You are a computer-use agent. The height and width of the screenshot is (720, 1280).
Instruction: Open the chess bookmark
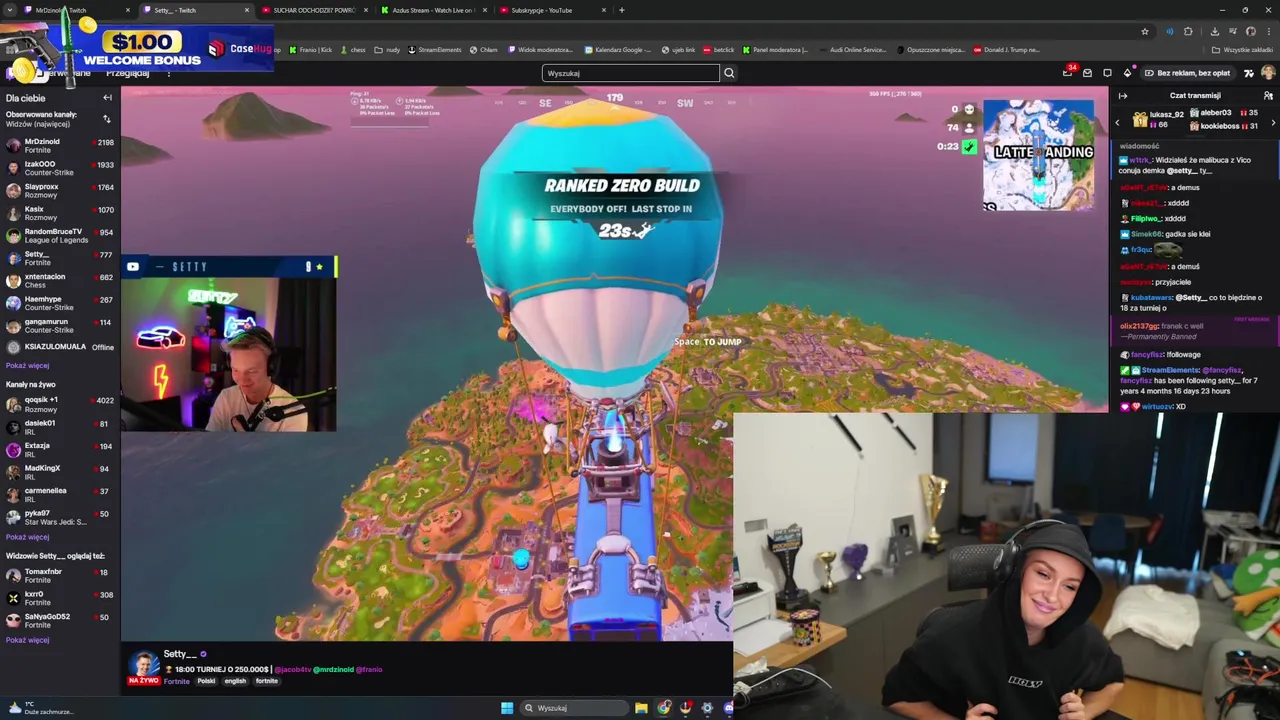(353, 50)
